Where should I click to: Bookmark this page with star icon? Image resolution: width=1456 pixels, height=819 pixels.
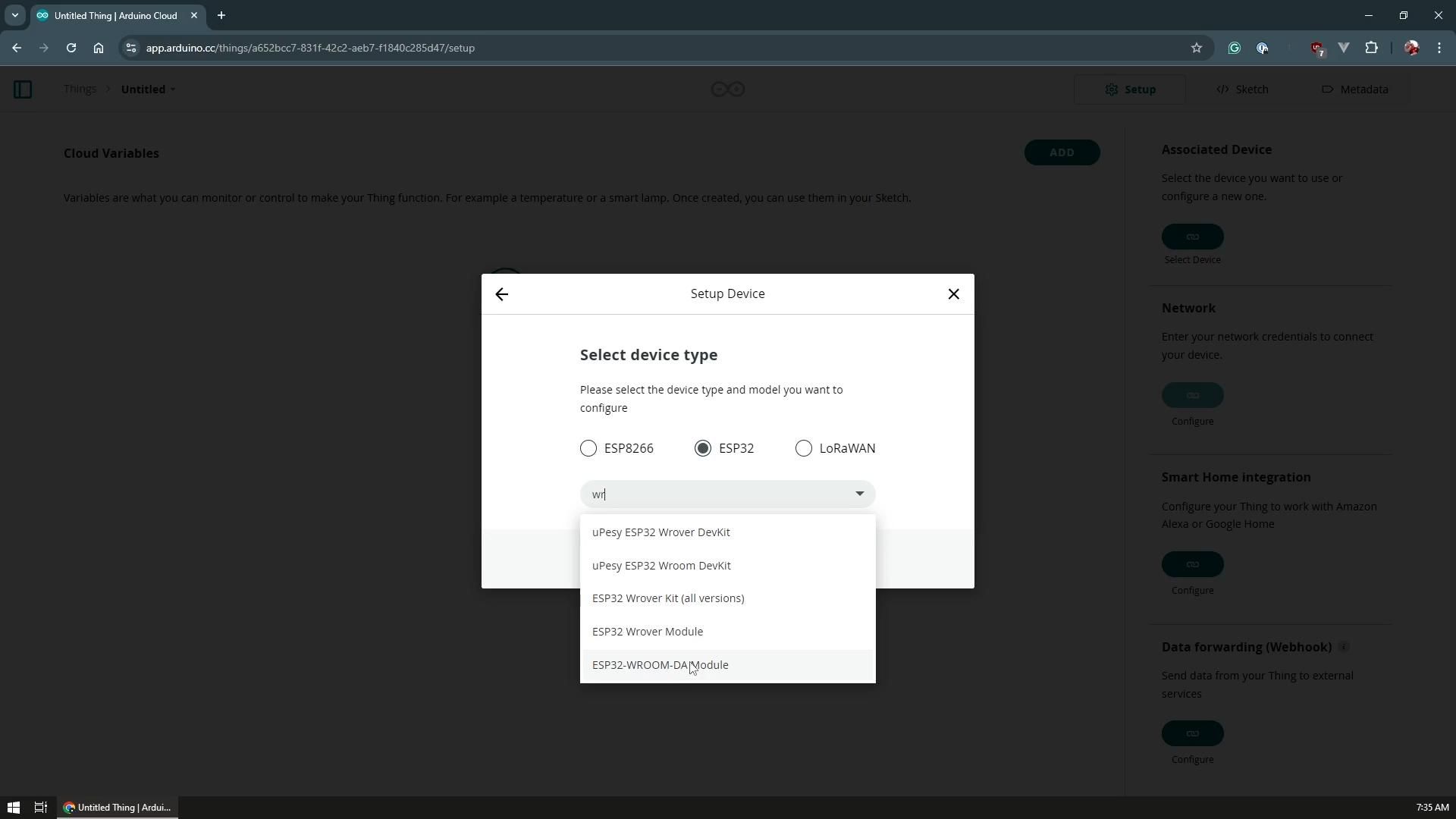point(1196,48)
